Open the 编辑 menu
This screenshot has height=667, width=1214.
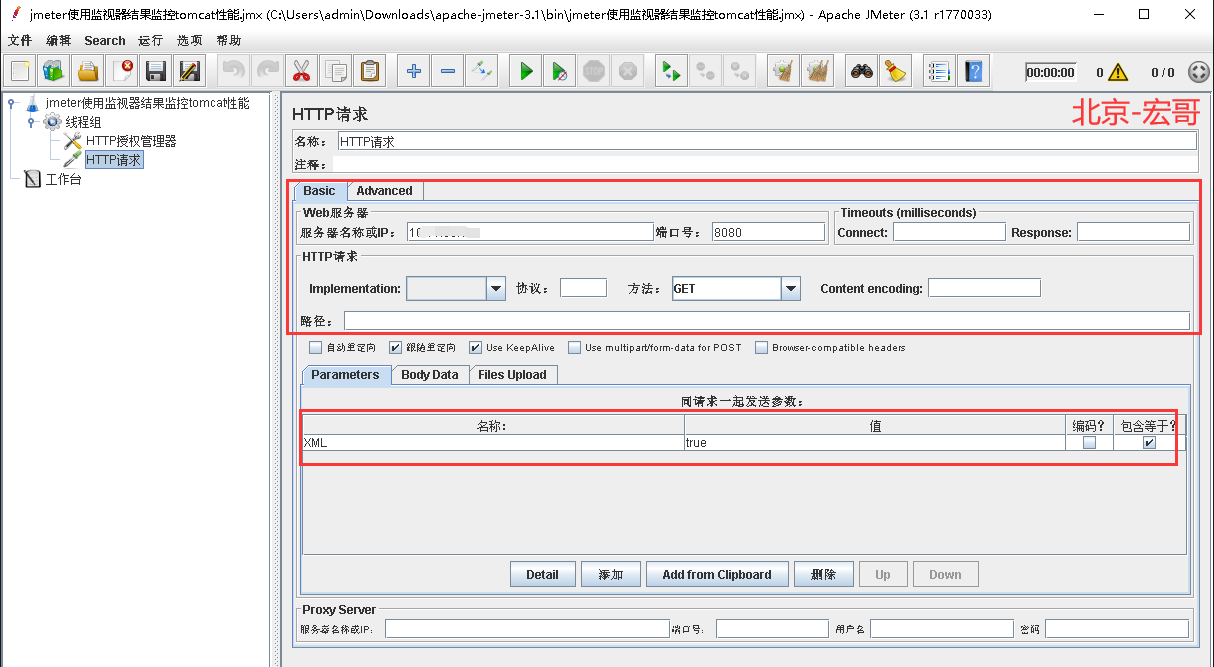59,40
